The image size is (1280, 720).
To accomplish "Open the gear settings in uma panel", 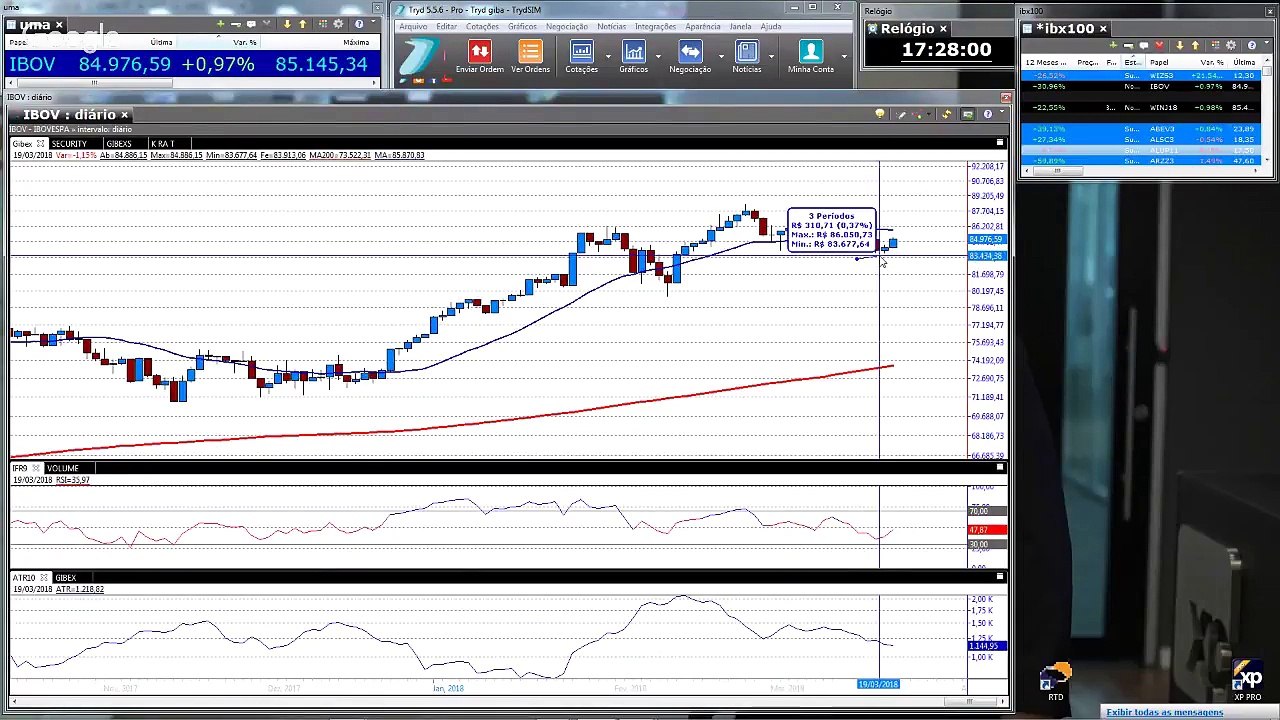I will coord(338,24).
